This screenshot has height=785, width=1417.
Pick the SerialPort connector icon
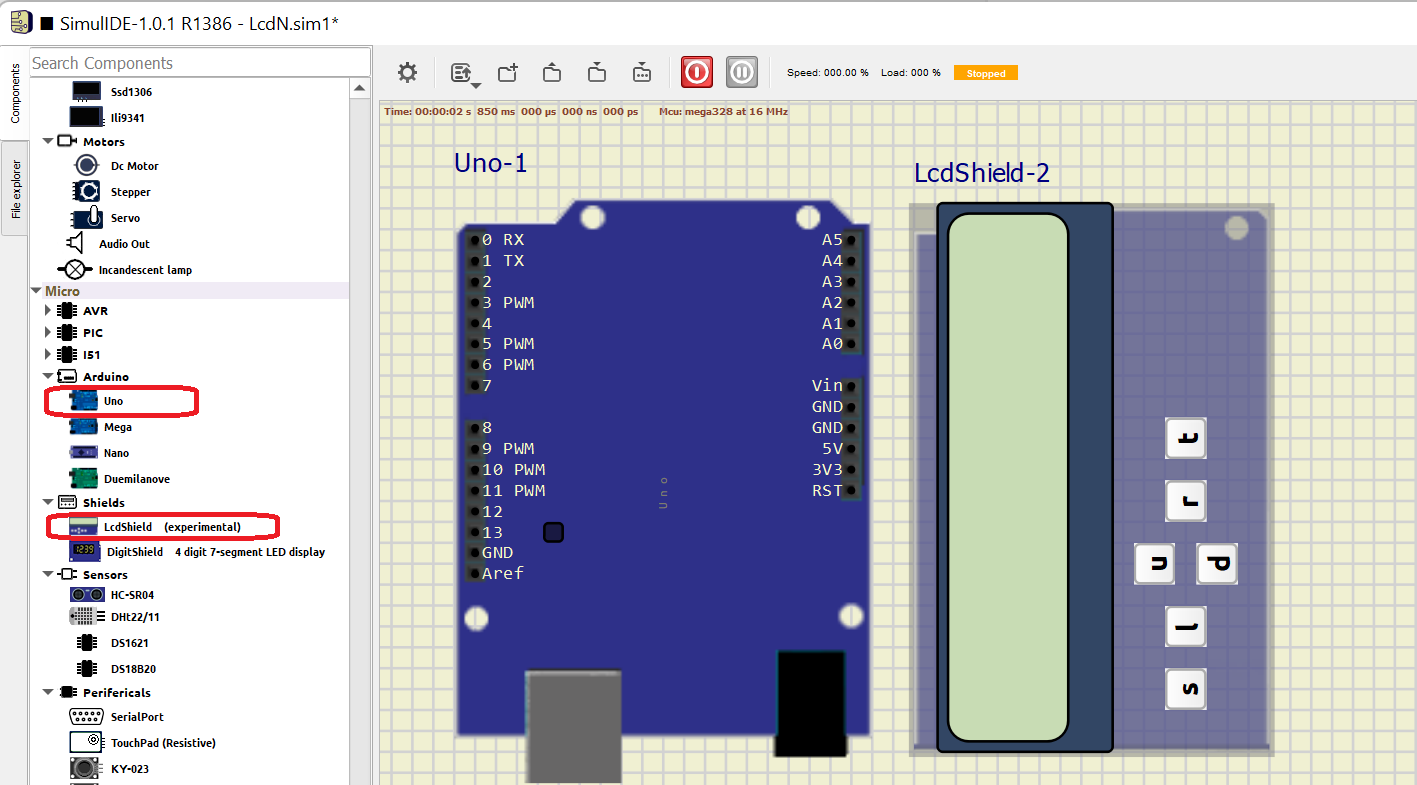(x=87, y=716)
